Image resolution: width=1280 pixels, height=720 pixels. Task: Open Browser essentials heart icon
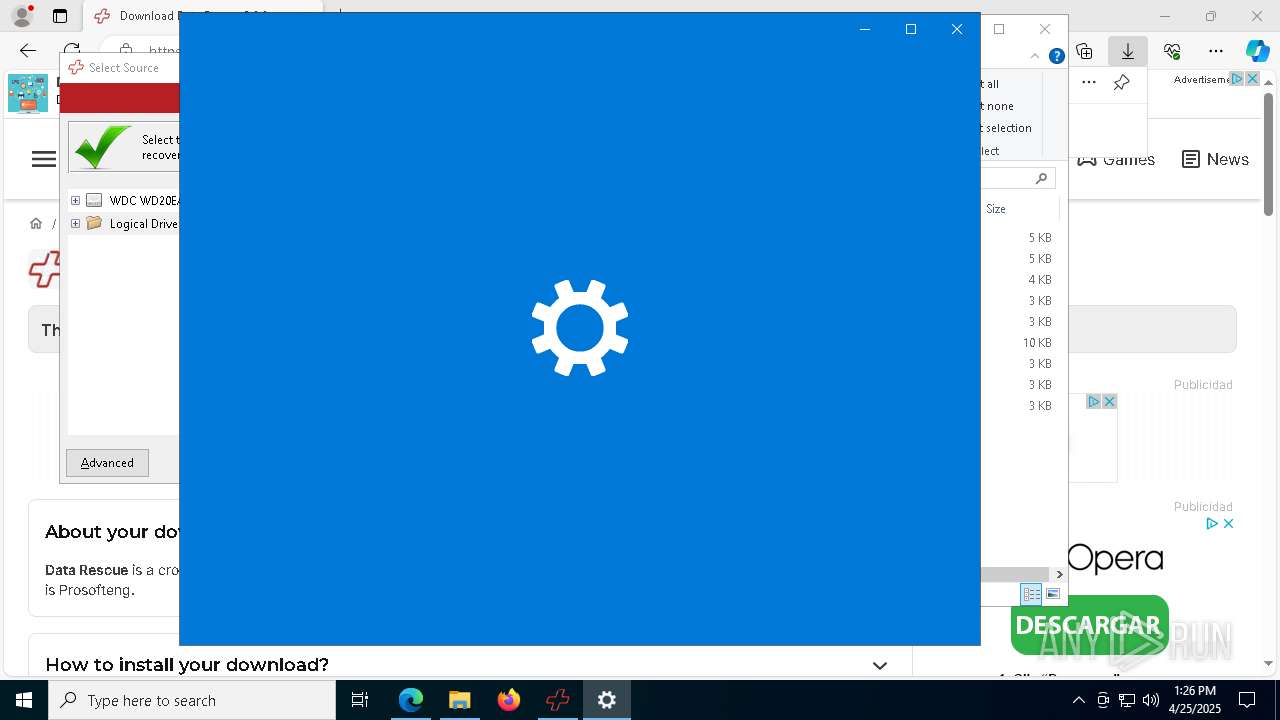1172,51
